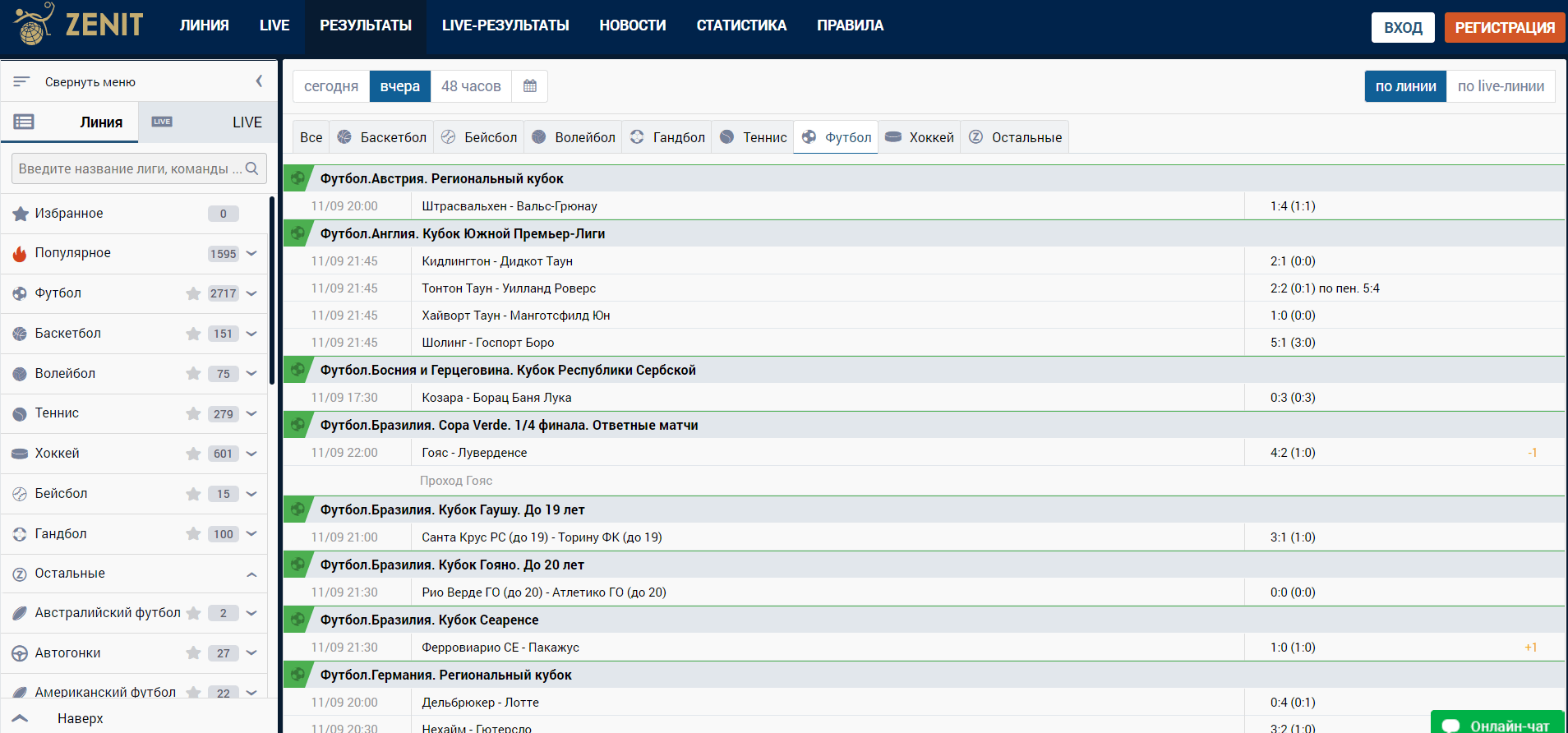
Task: Select the Баскетбол sport filter tab
Action: pyautogui.click(x=382, y=137)
